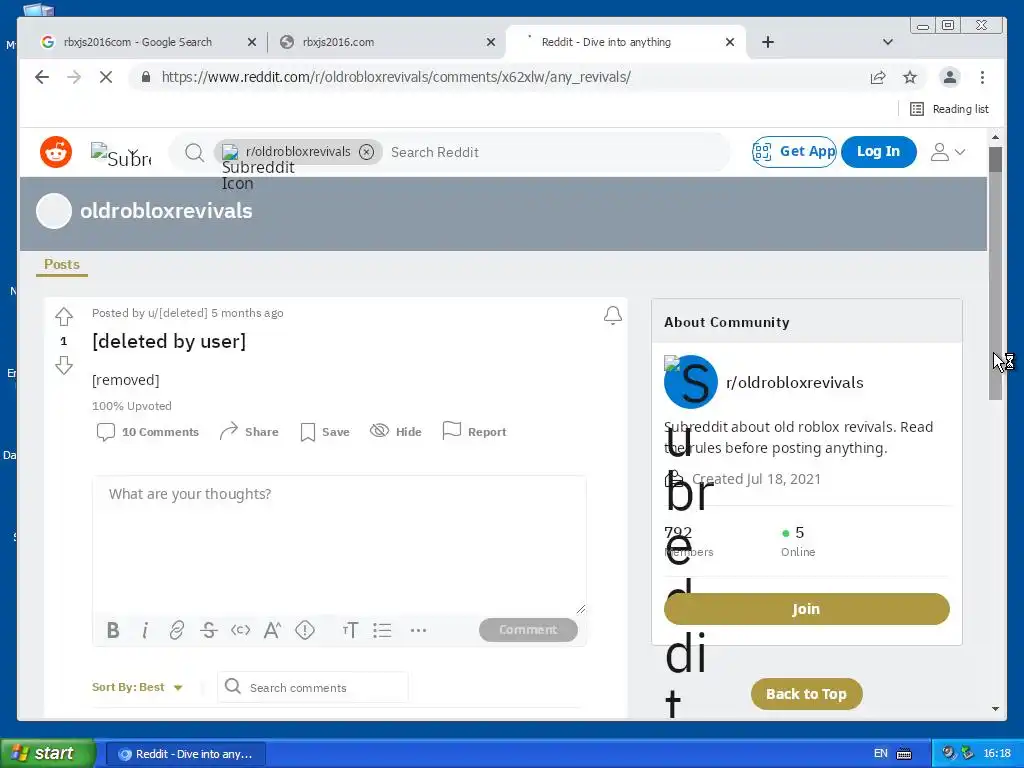Toggle strikethrough formatting in comment editor
Image resolution: width=1024 pixels, height=768 pixels.
[x=209, y=630]
